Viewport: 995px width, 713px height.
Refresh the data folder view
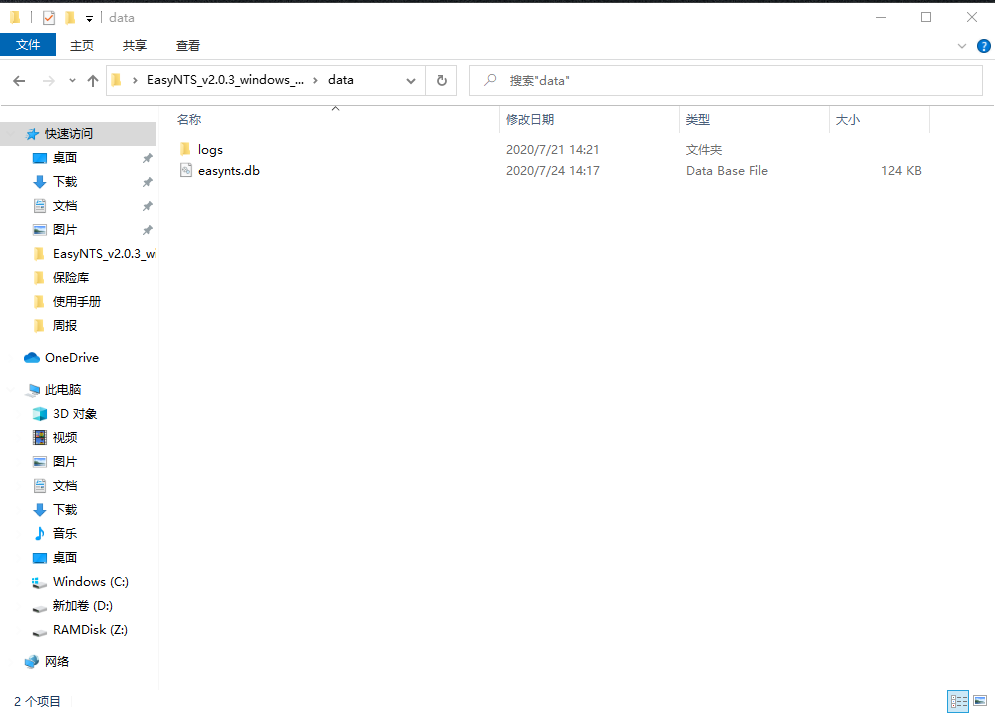click(x=442, y=81)
